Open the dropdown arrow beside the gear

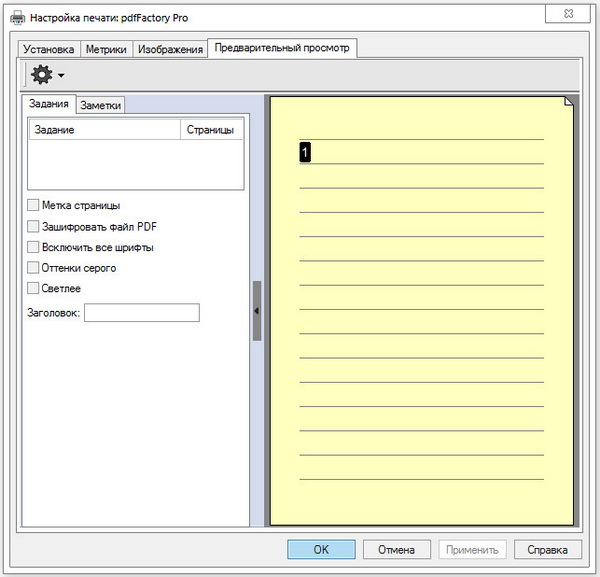click(61, 76)
